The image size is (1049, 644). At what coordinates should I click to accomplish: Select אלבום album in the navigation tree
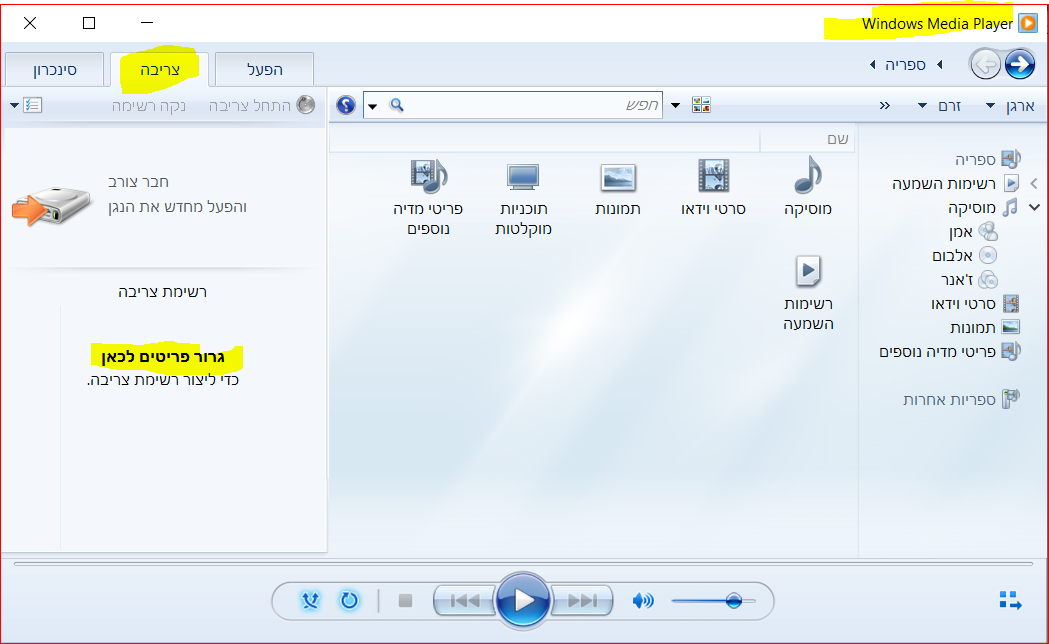tap(965, 255)
